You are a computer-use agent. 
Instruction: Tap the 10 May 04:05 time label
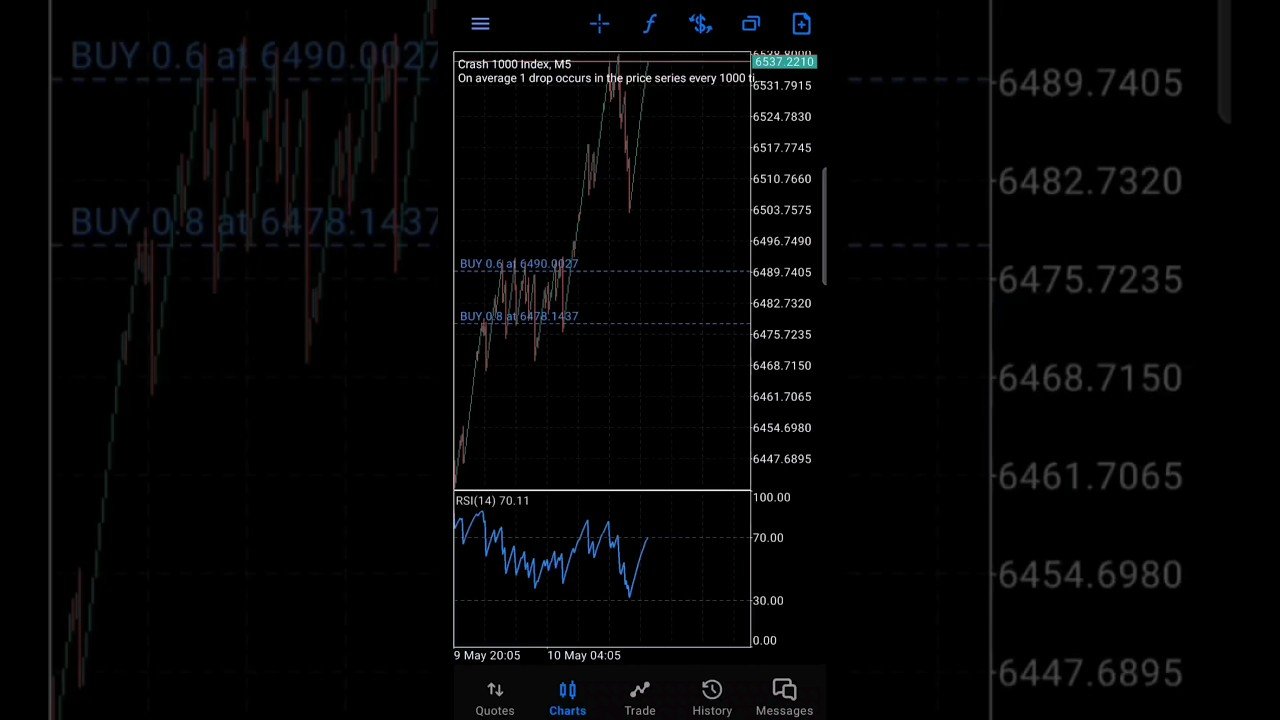coord(584,655)
